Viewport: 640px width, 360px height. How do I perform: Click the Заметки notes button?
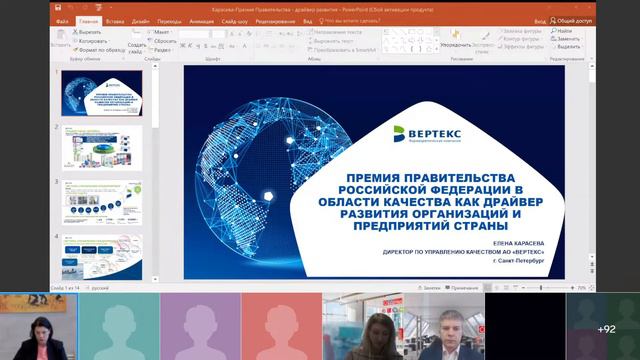click(429, 288)
